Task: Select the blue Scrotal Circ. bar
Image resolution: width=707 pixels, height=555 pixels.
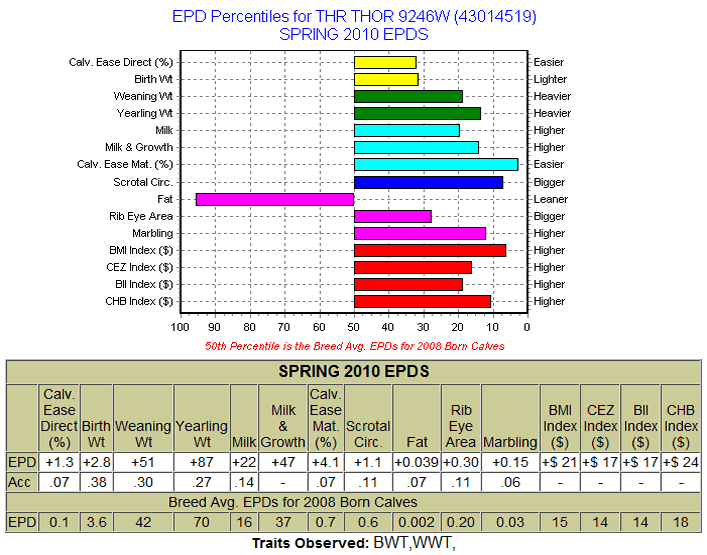Action: (x=428, y=183)
